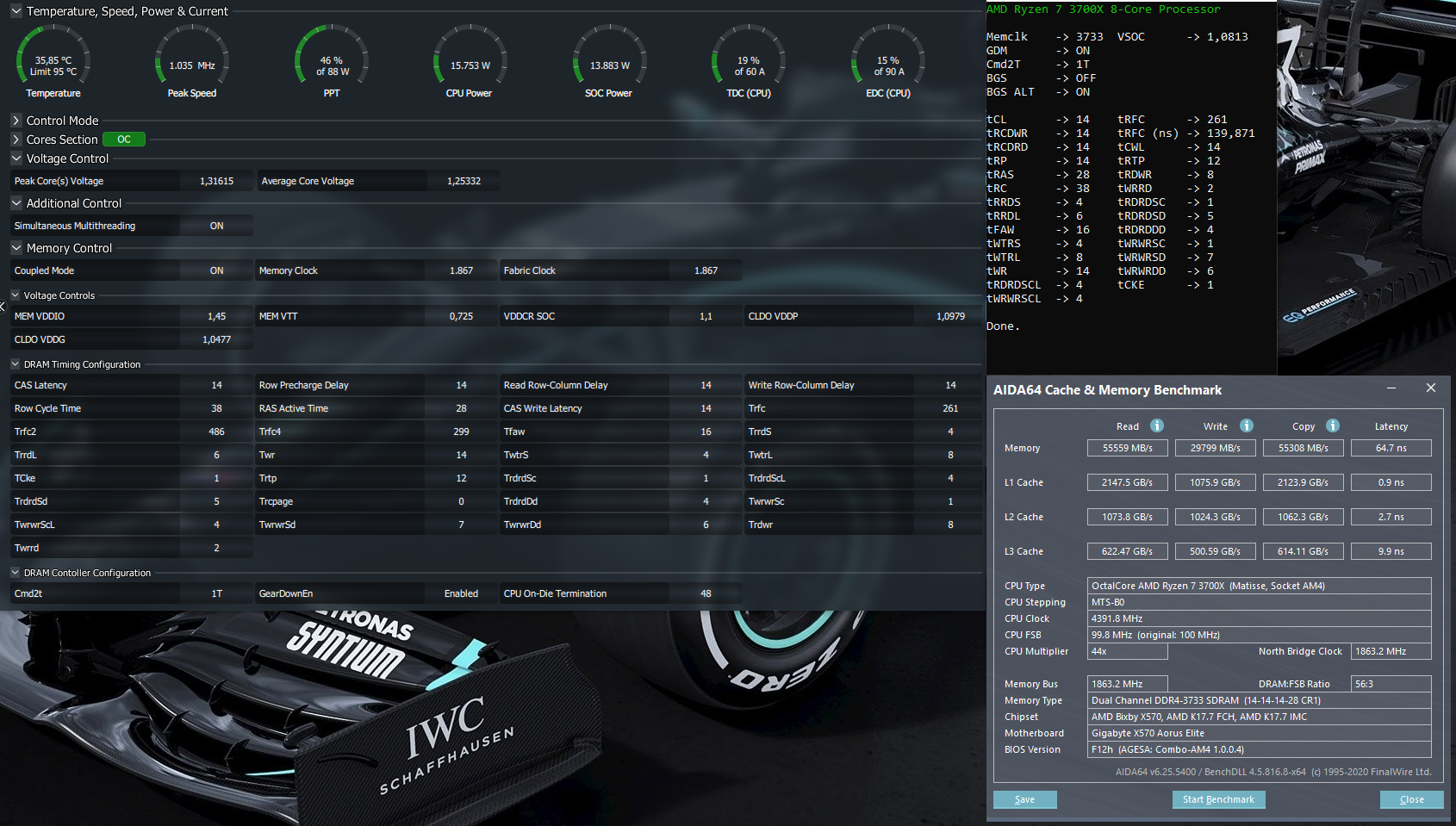This screenshot has width=1456, height=826.
Task: Click the CPU Power gauge
Action: pyautogui.click(x=470, y=62)
